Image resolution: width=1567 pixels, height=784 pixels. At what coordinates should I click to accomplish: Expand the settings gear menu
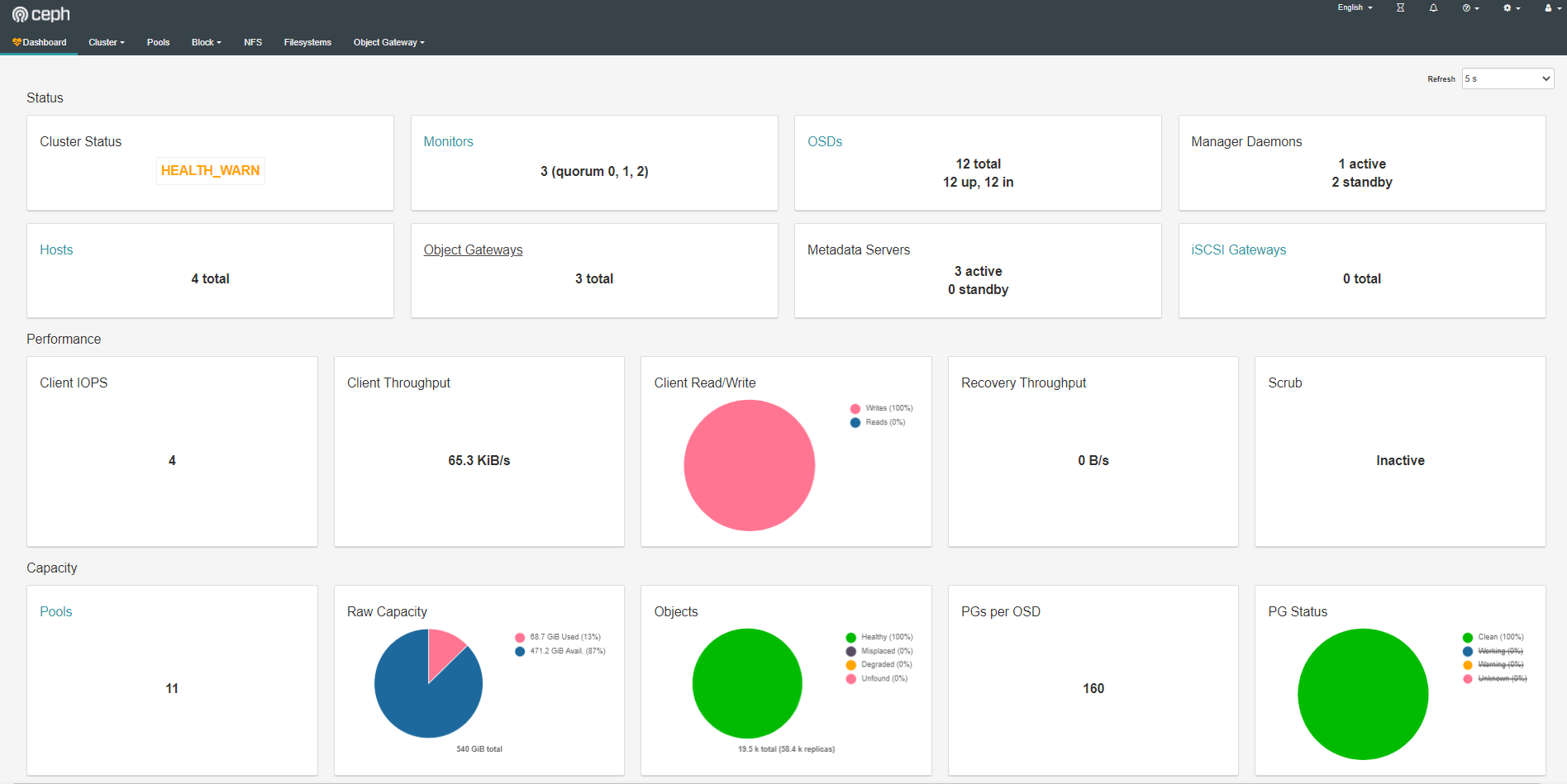click(1512, 7)
